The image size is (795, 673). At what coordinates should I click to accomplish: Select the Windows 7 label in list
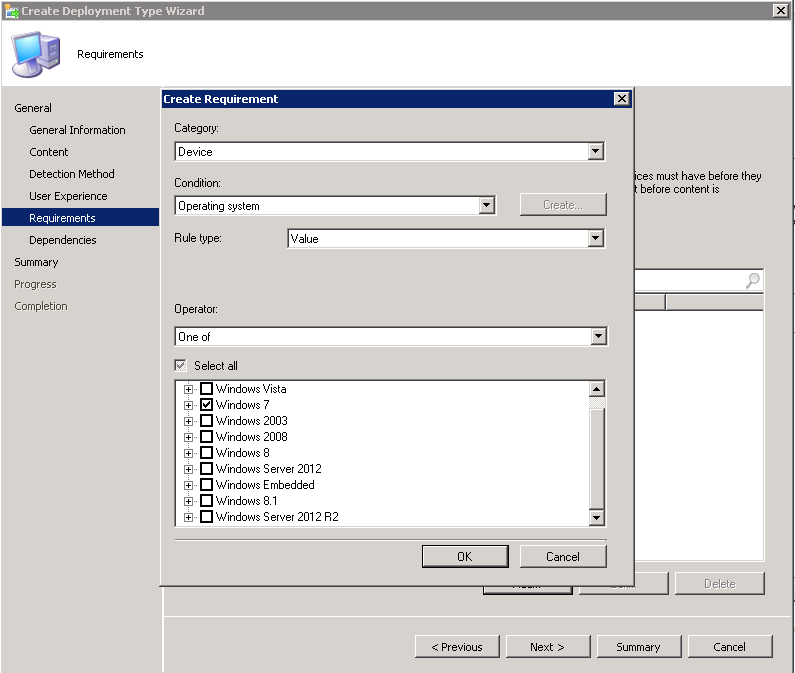[242, 405]
